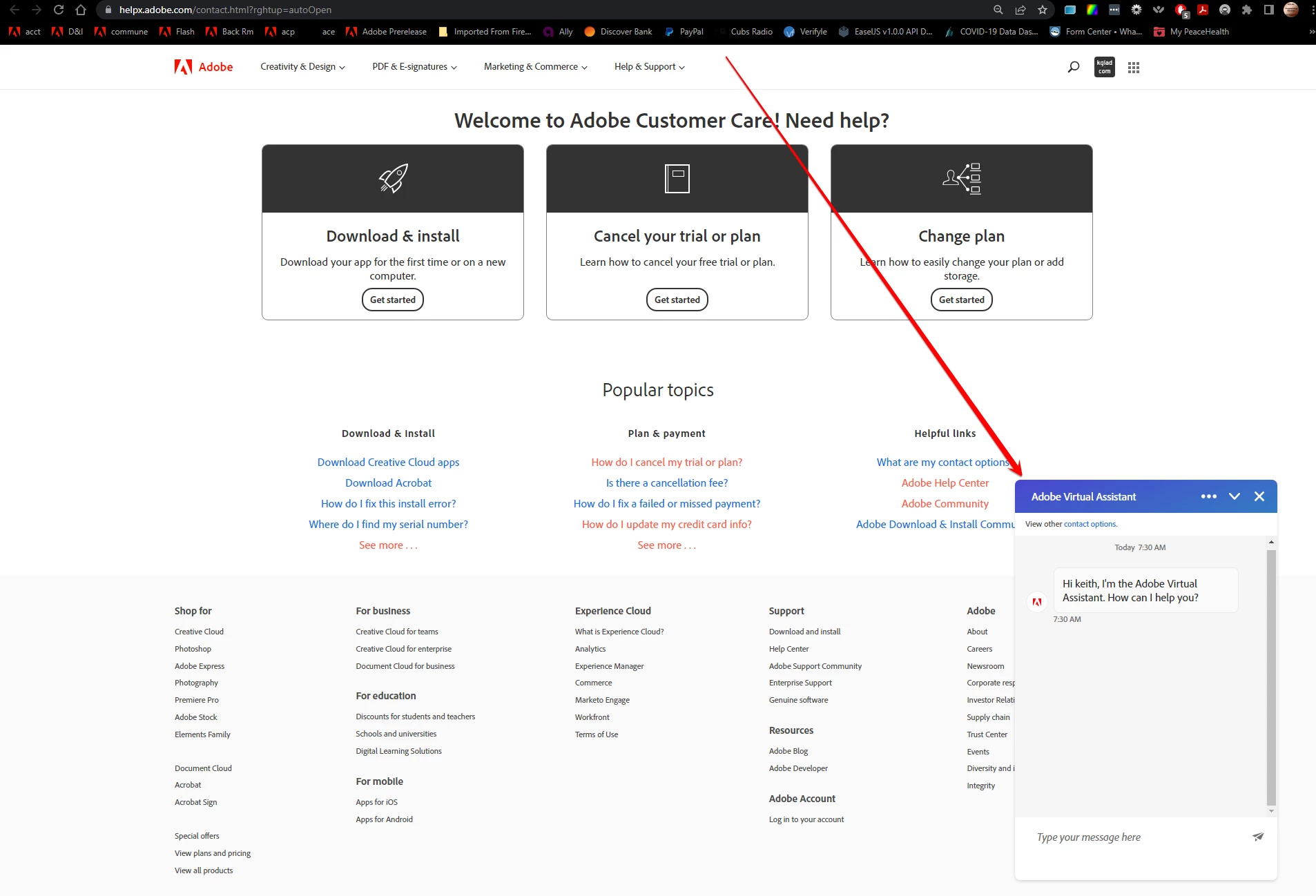
Task: Click the bookmark star icon in address bar
Action: pyautogui.click(x=1043, y=10)
